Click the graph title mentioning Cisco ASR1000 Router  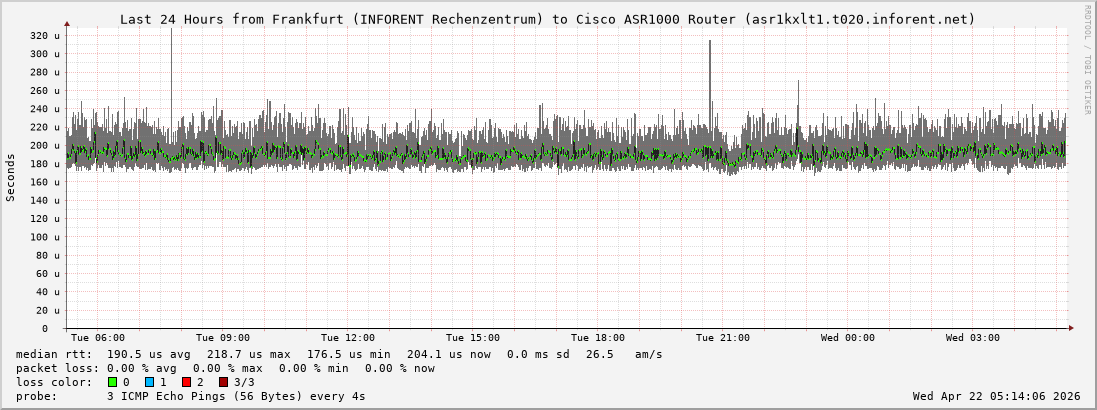[547, 19]
